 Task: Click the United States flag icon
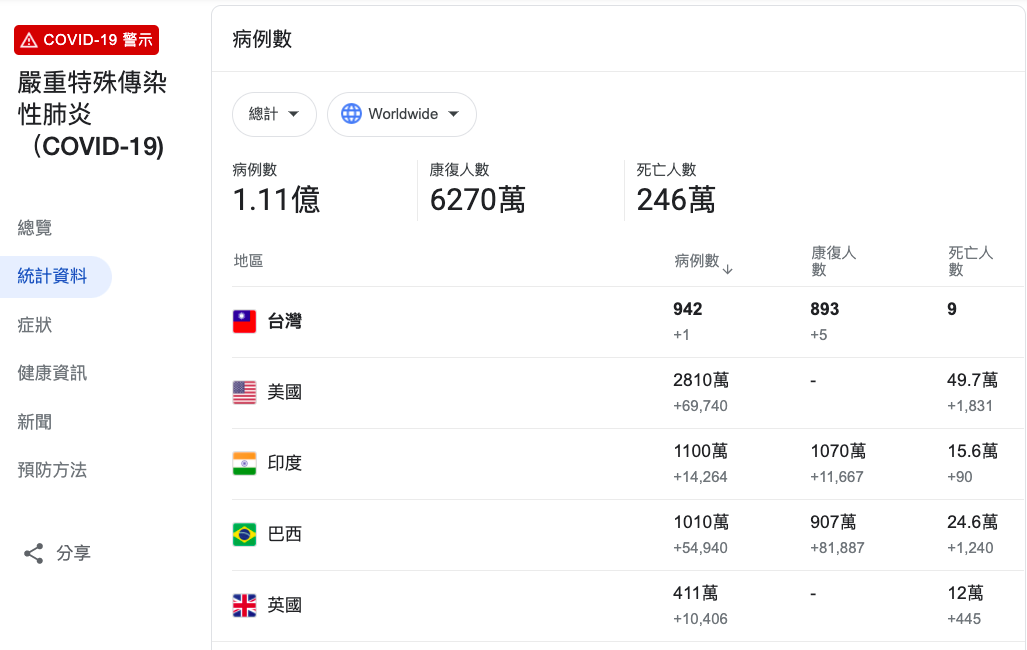(244, 392)
